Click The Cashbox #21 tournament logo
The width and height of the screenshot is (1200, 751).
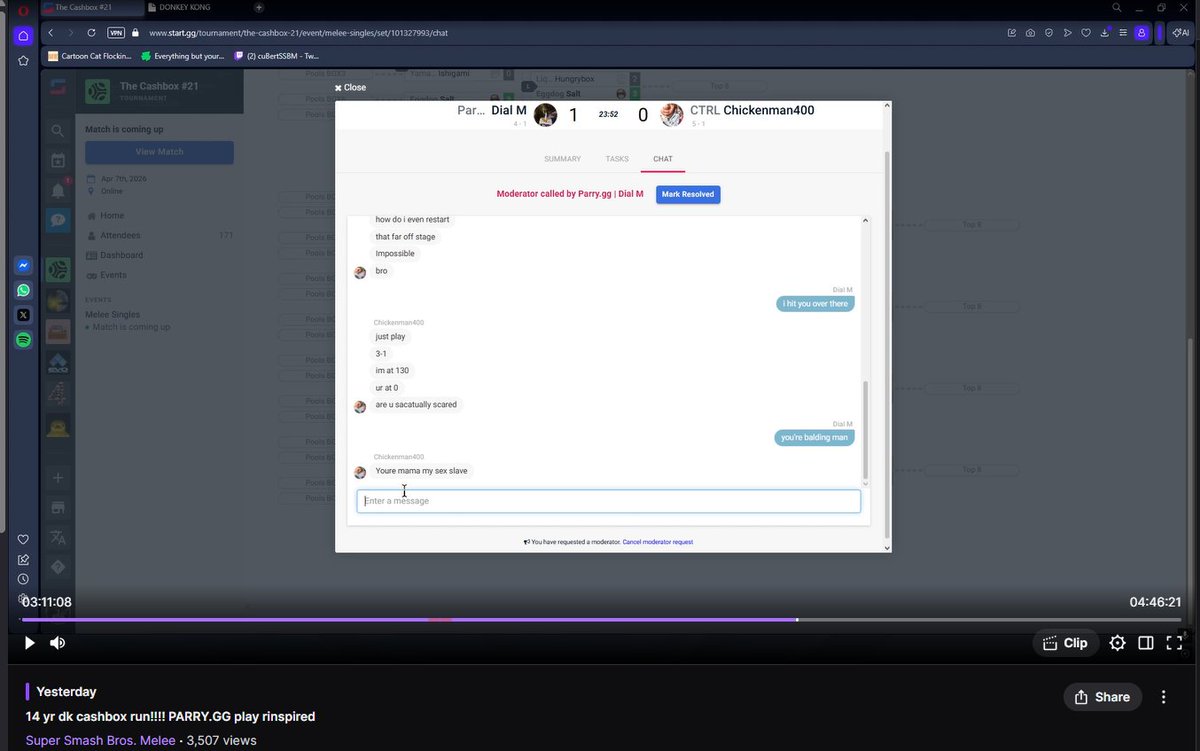[x=97, y=91]
